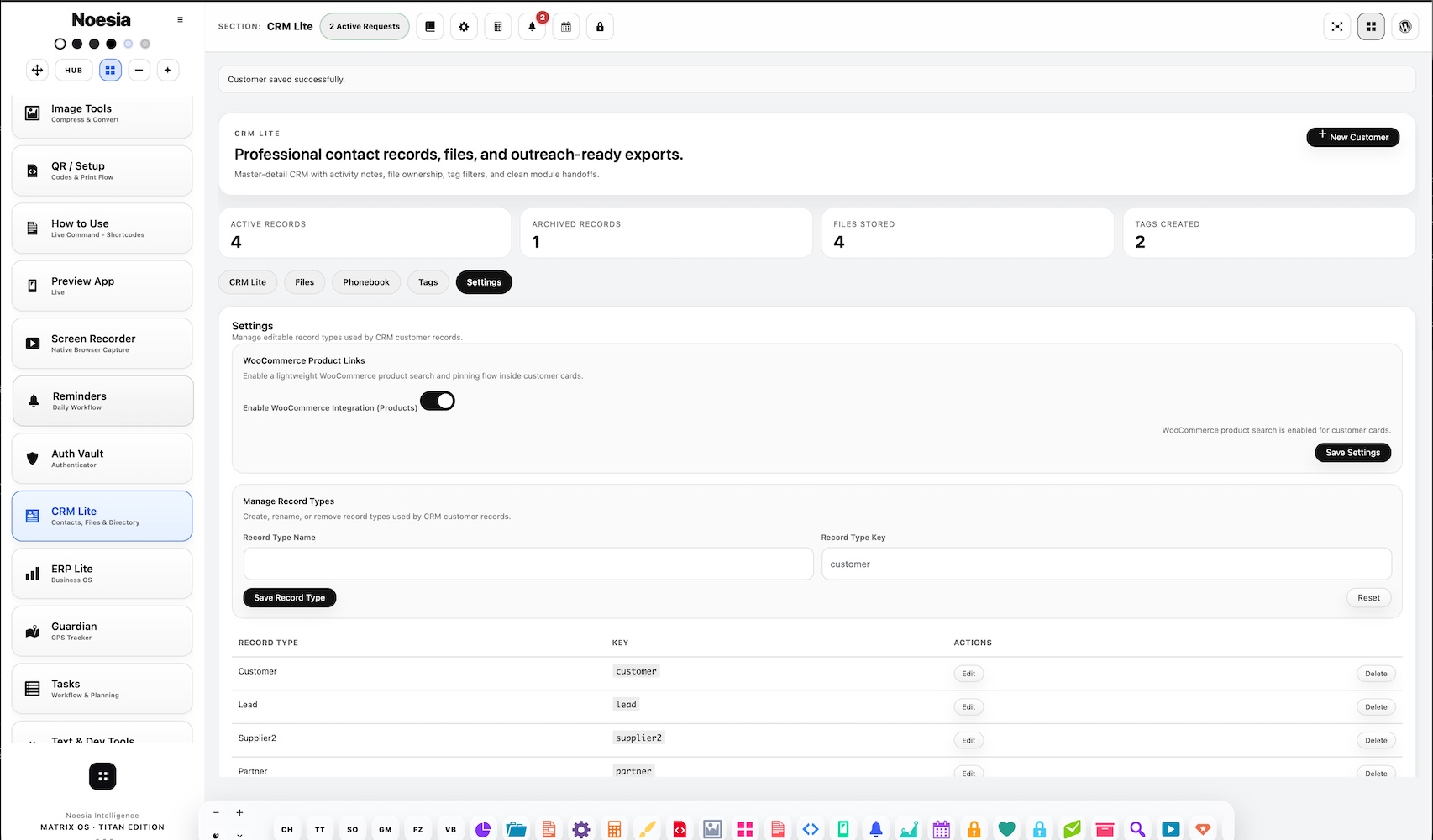Viewport: 1433px width, 840px height.
Task: Open the blue play button dock icon
Action: 1170,829
